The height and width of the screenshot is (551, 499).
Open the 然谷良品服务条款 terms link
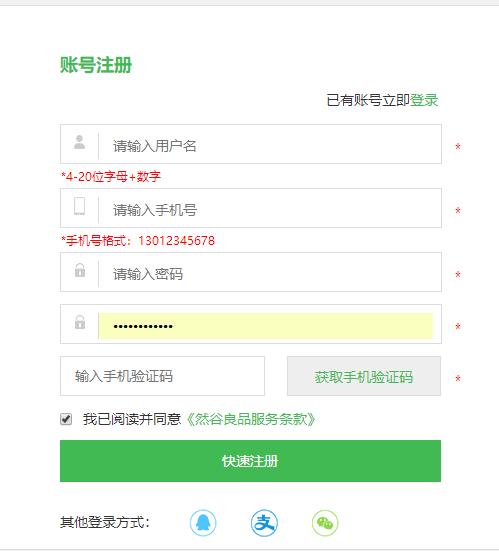251,419
